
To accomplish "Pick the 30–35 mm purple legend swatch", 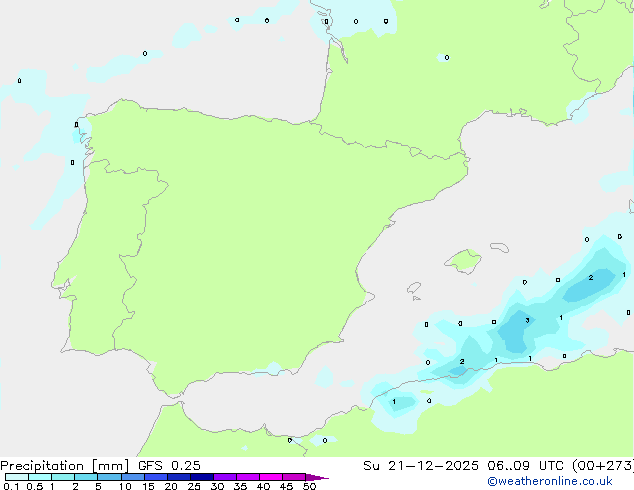I will click(x=225, y=477).
